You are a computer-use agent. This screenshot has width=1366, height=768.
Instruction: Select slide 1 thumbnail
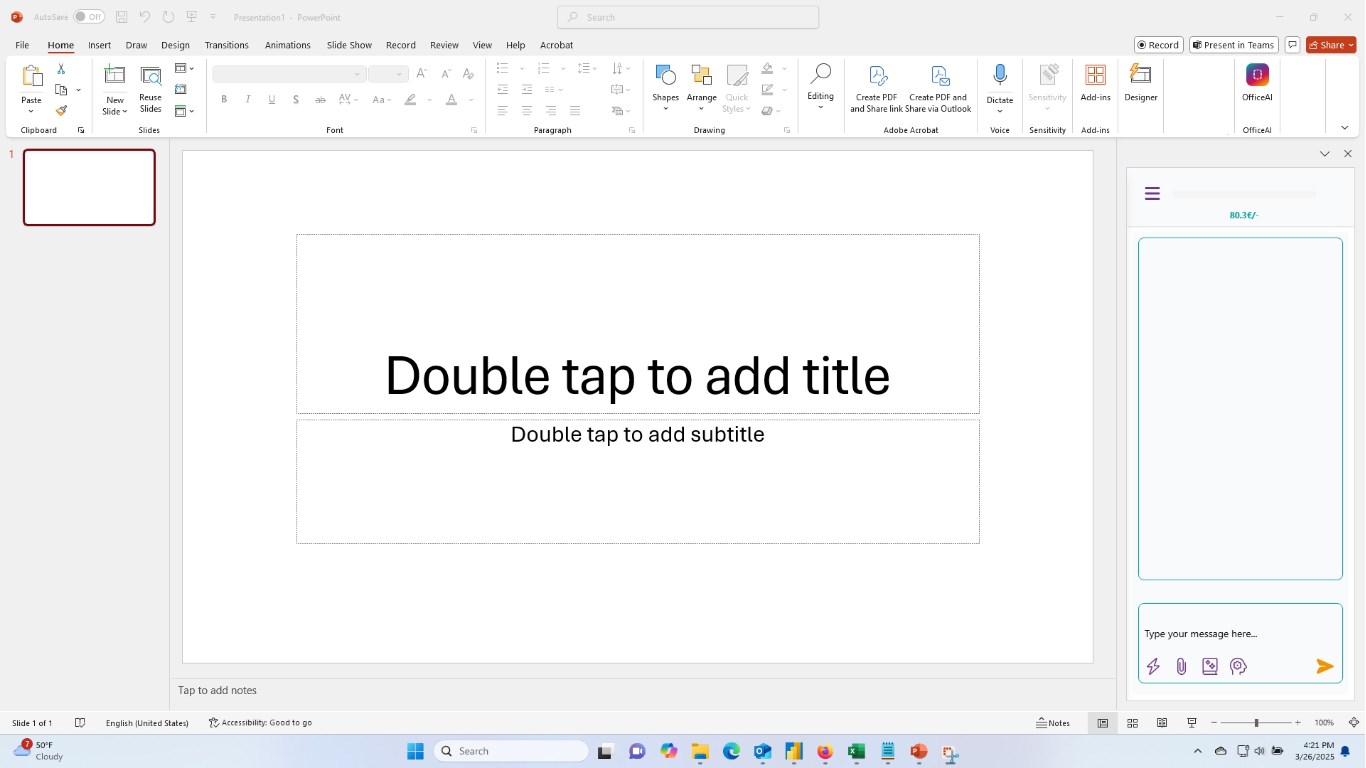point(89,187)
